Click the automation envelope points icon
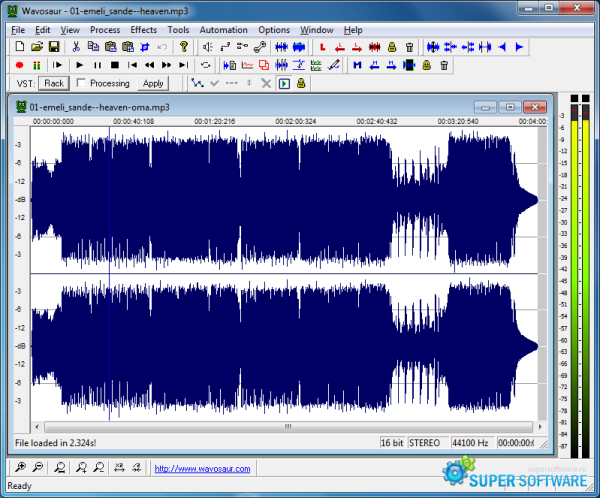This screenshot has height=498, width=600. (x=197, y=83)
